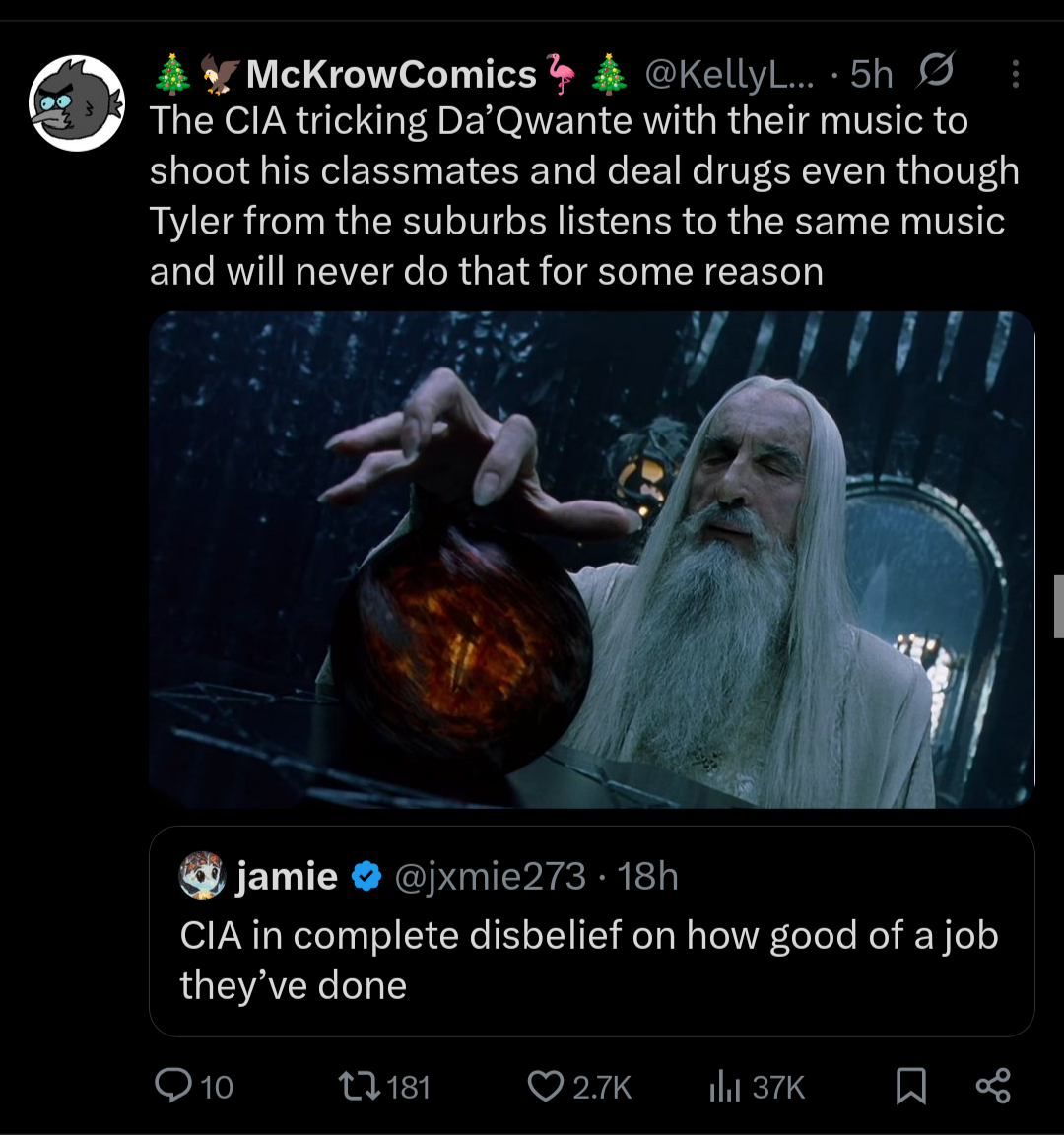Viewport: 1064px width, 1135px height.
Task: Click the scrollbar handle on right edge
Action: (1058, 607)
